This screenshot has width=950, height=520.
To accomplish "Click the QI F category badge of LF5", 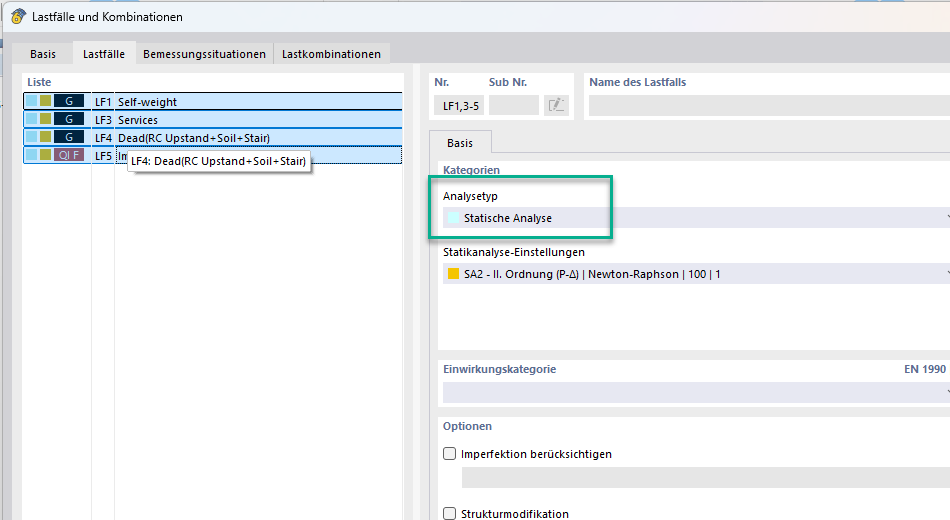I will coord(68,155).
